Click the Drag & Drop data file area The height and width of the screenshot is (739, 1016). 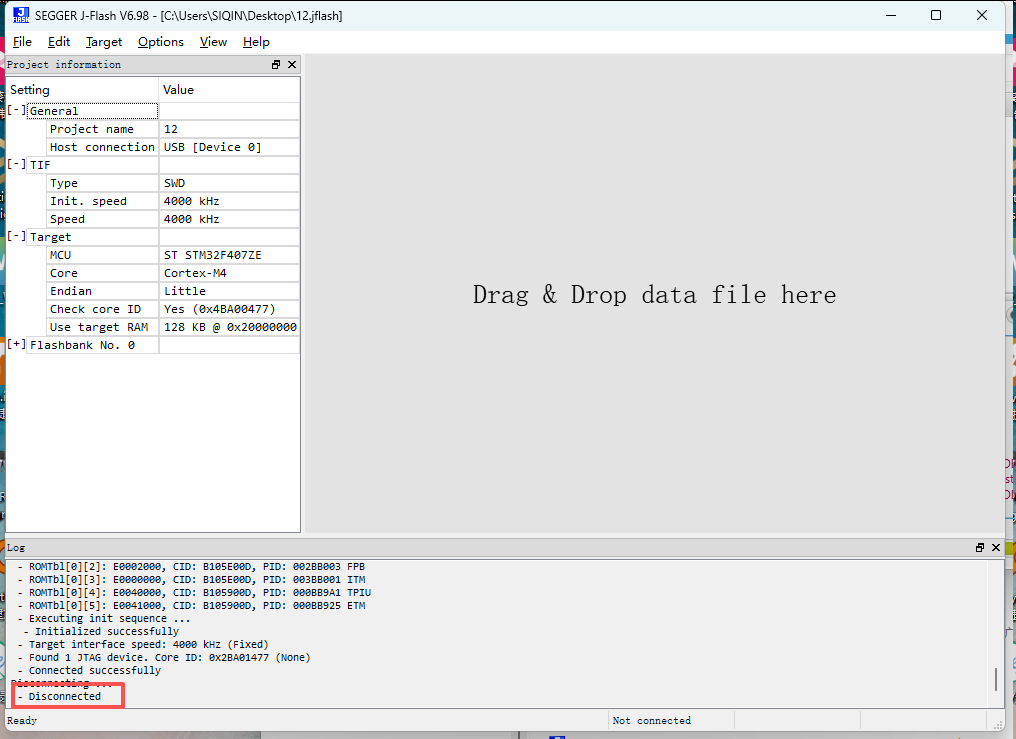[x=654, y=295]
